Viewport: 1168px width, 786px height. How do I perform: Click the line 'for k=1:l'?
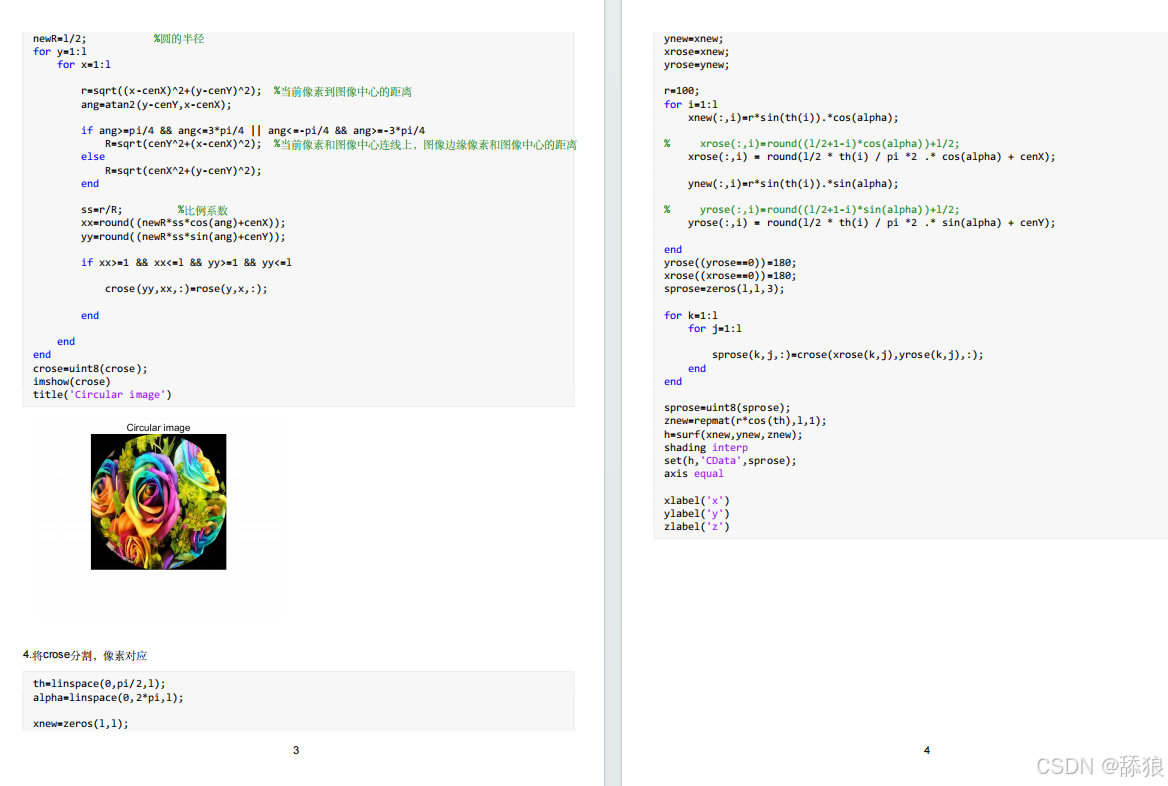click(691, 316)
